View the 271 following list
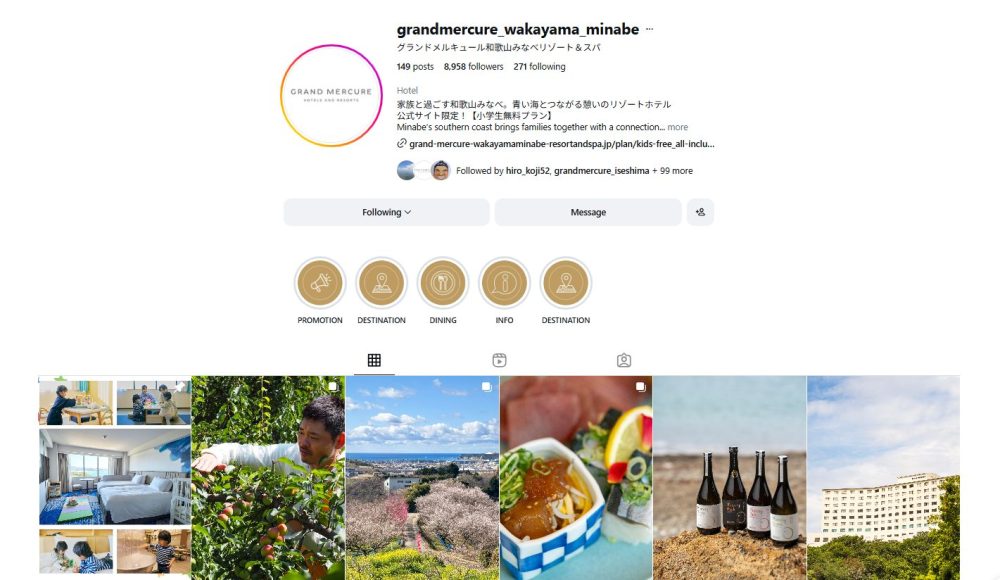 pyautogui.click(x=540, y=66)
